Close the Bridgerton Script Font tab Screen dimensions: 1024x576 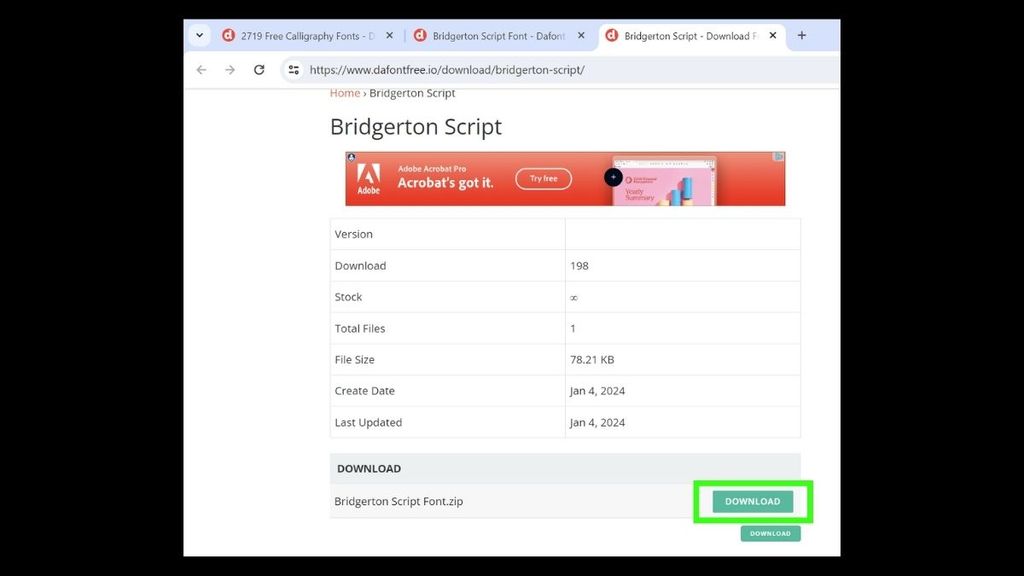tap(581, 36)
